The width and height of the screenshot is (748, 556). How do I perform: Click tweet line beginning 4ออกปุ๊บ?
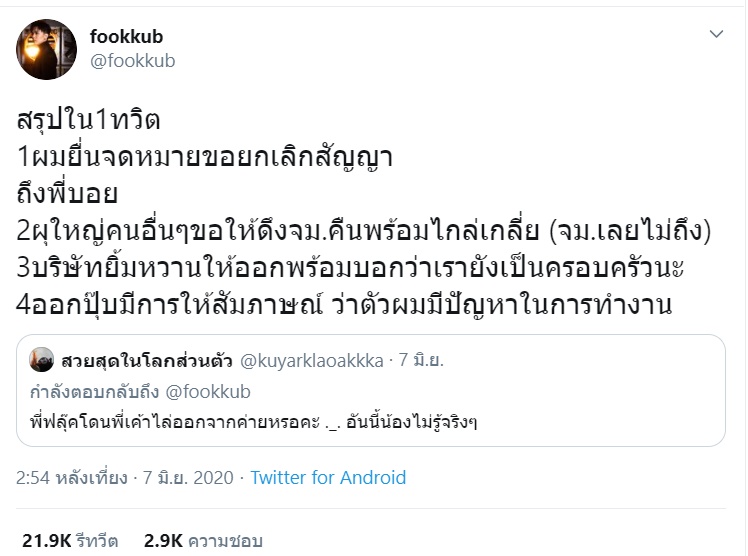point(346,304)
